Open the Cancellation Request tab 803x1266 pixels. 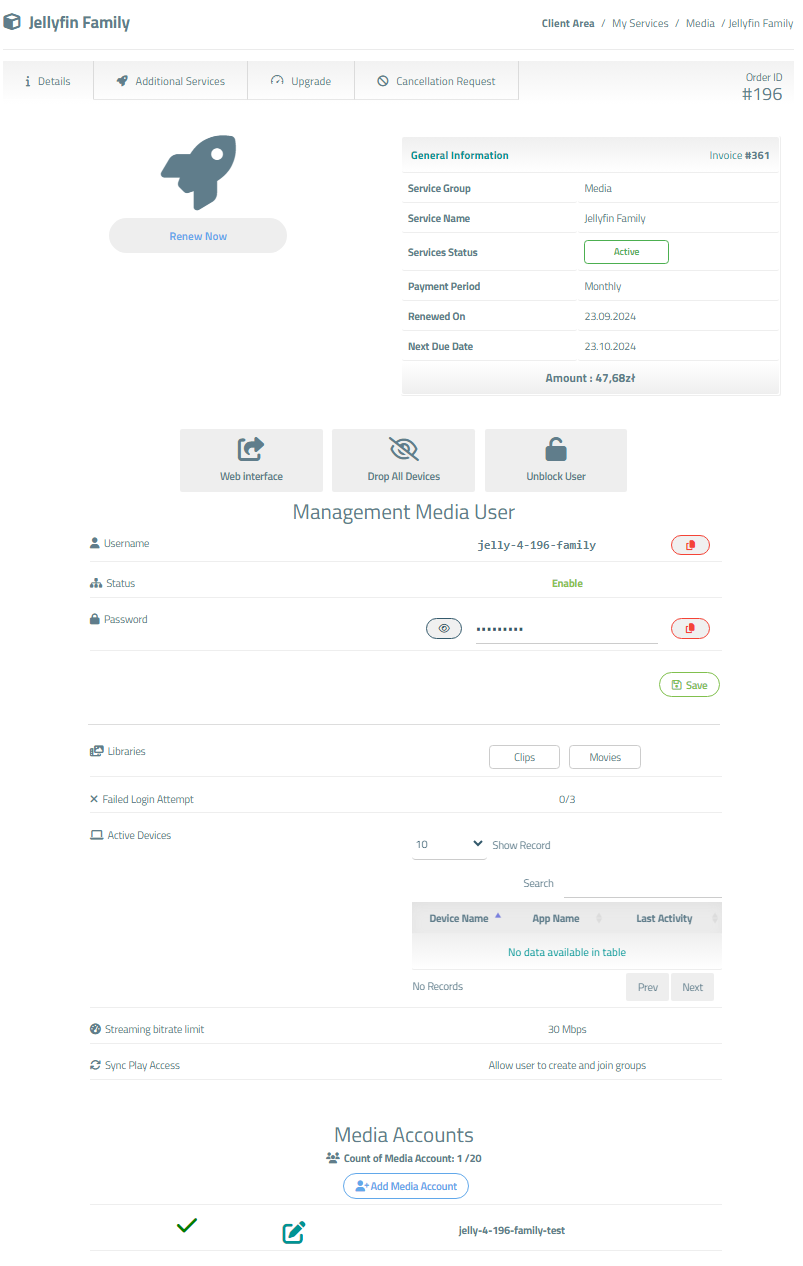pos(436,81)
